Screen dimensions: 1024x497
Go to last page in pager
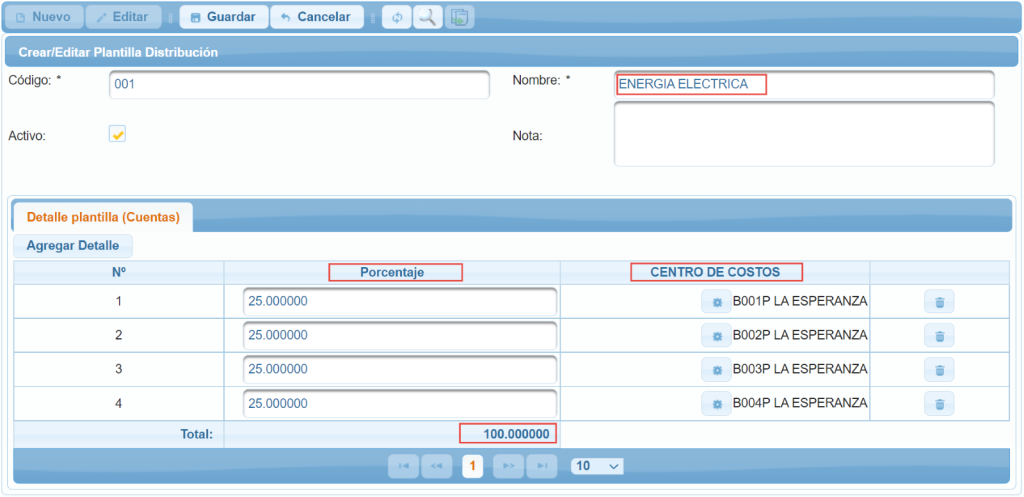(542, 466)
